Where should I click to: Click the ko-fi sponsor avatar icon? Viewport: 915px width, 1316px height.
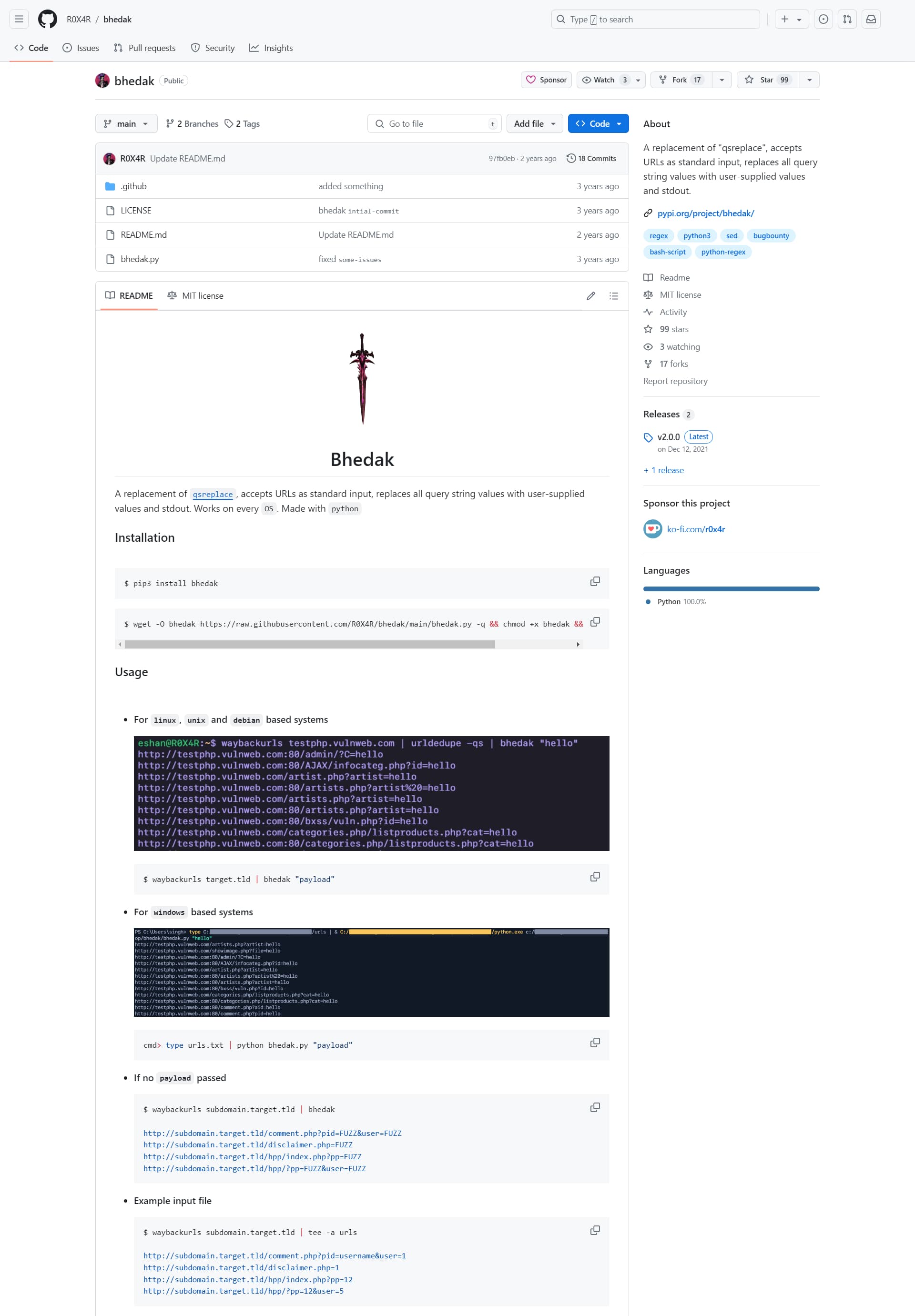coord(652,529)
